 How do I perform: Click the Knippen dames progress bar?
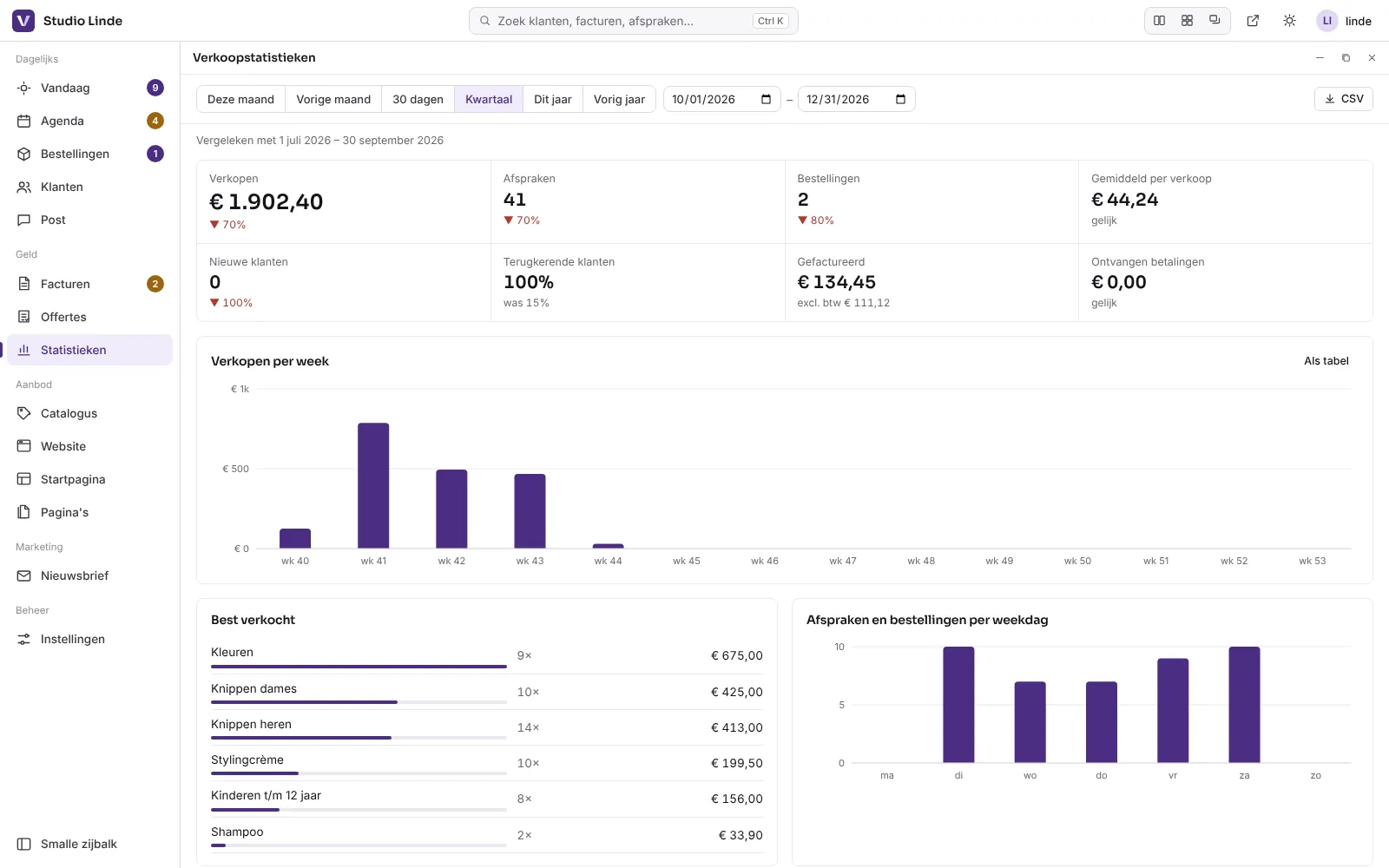point(359,702)
